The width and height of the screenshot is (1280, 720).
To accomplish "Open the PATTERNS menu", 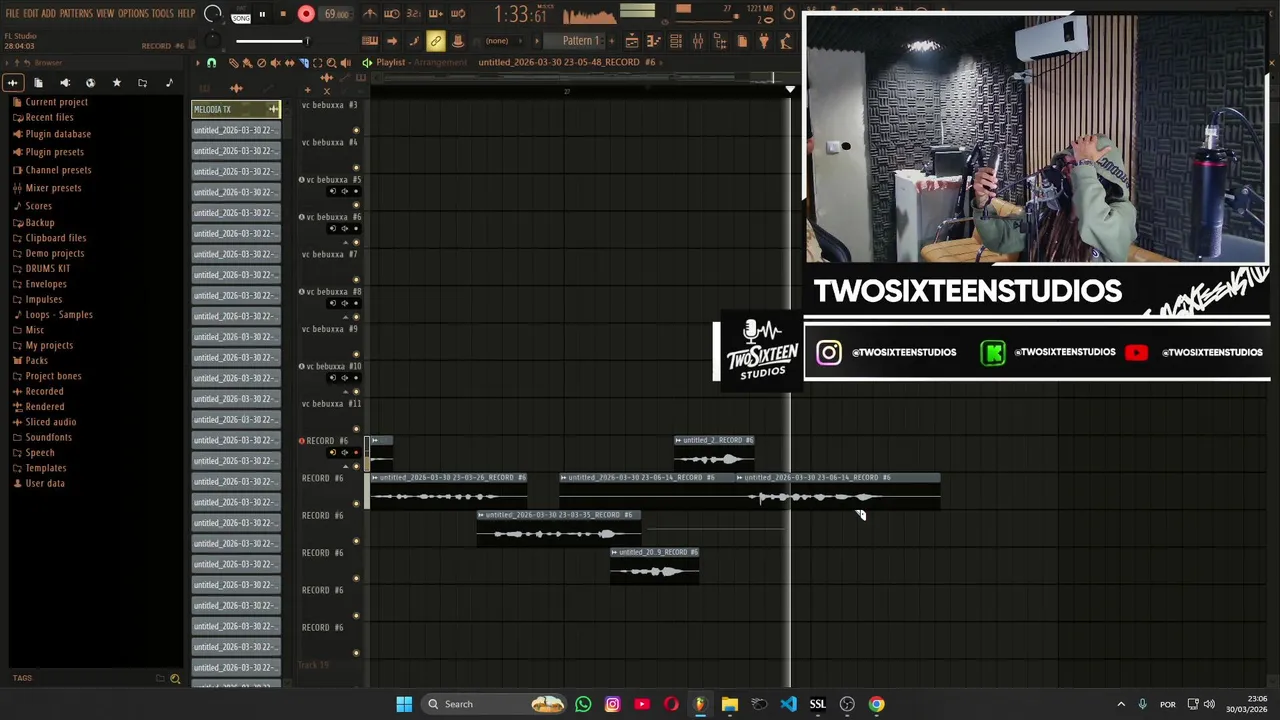I will [x=76, y=14].
